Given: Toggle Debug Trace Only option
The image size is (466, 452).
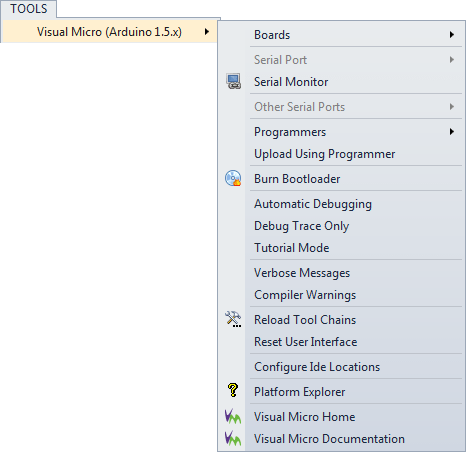Looking at the screenshot, I should point(341,226).
